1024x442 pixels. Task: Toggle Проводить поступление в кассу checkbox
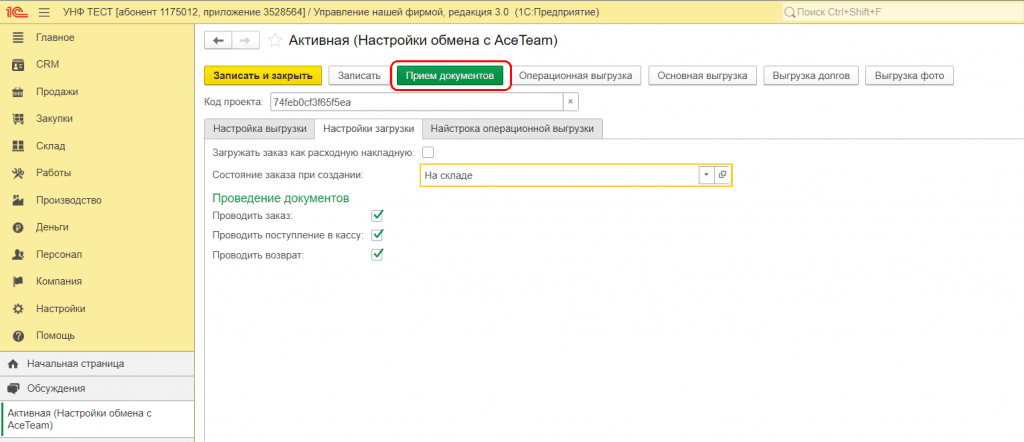(x=377, y=235)
